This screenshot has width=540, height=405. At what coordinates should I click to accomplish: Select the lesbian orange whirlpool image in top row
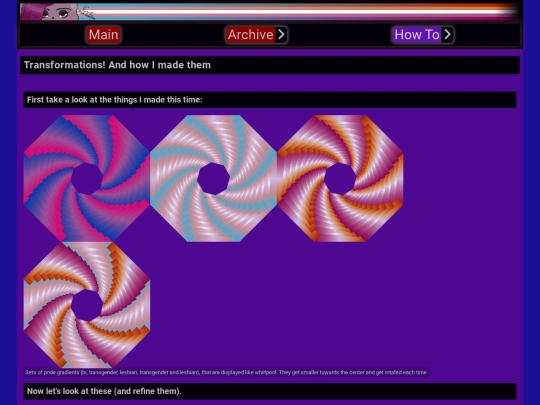pos(340,178)
